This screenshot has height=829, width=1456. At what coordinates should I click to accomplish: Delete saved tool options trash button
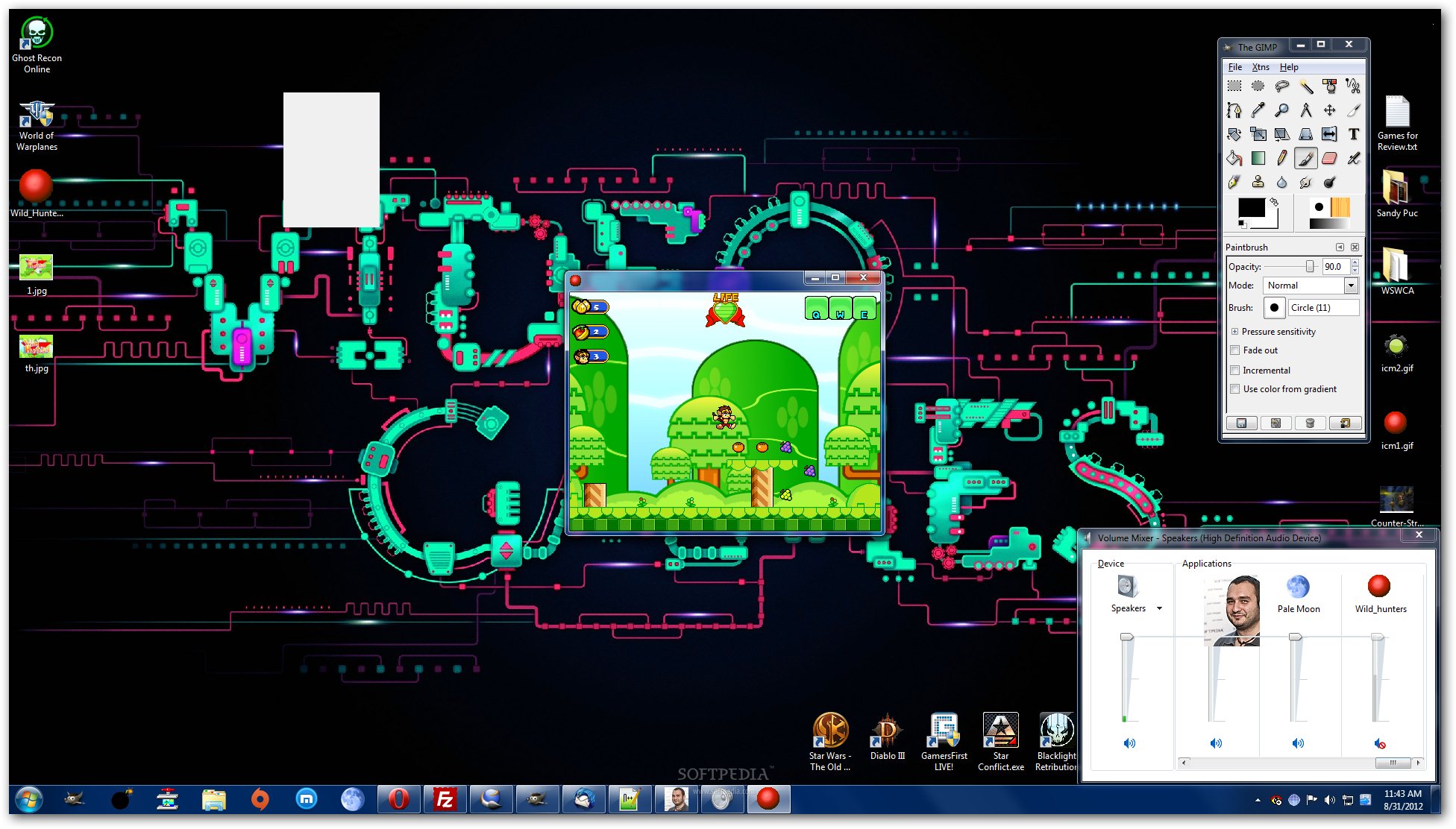(1311, 423)
